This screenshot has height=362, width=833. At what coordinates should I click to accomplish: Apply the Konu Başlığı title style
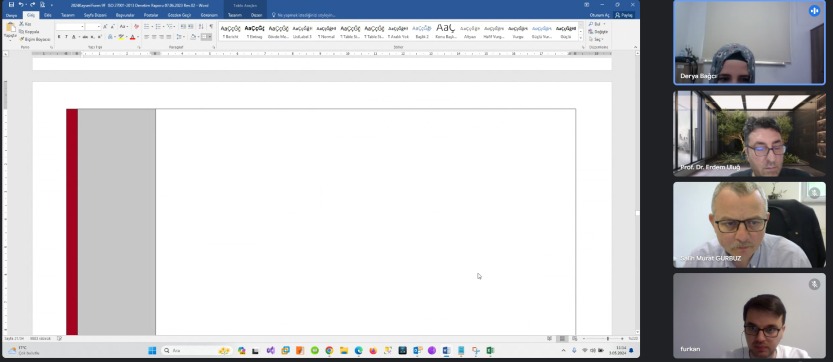446,31
